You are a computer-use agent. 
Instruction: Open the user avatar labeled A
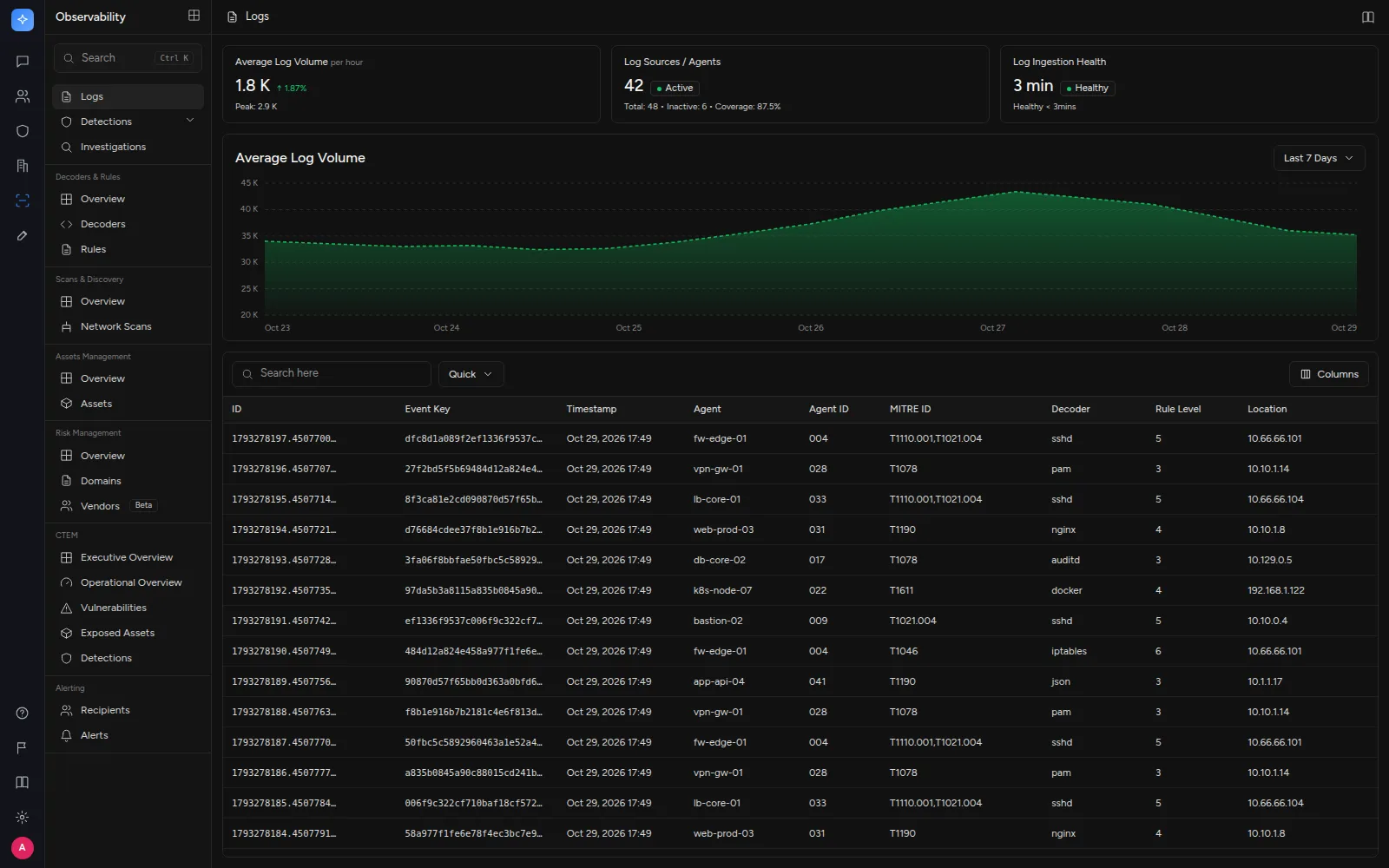(23, 847)
